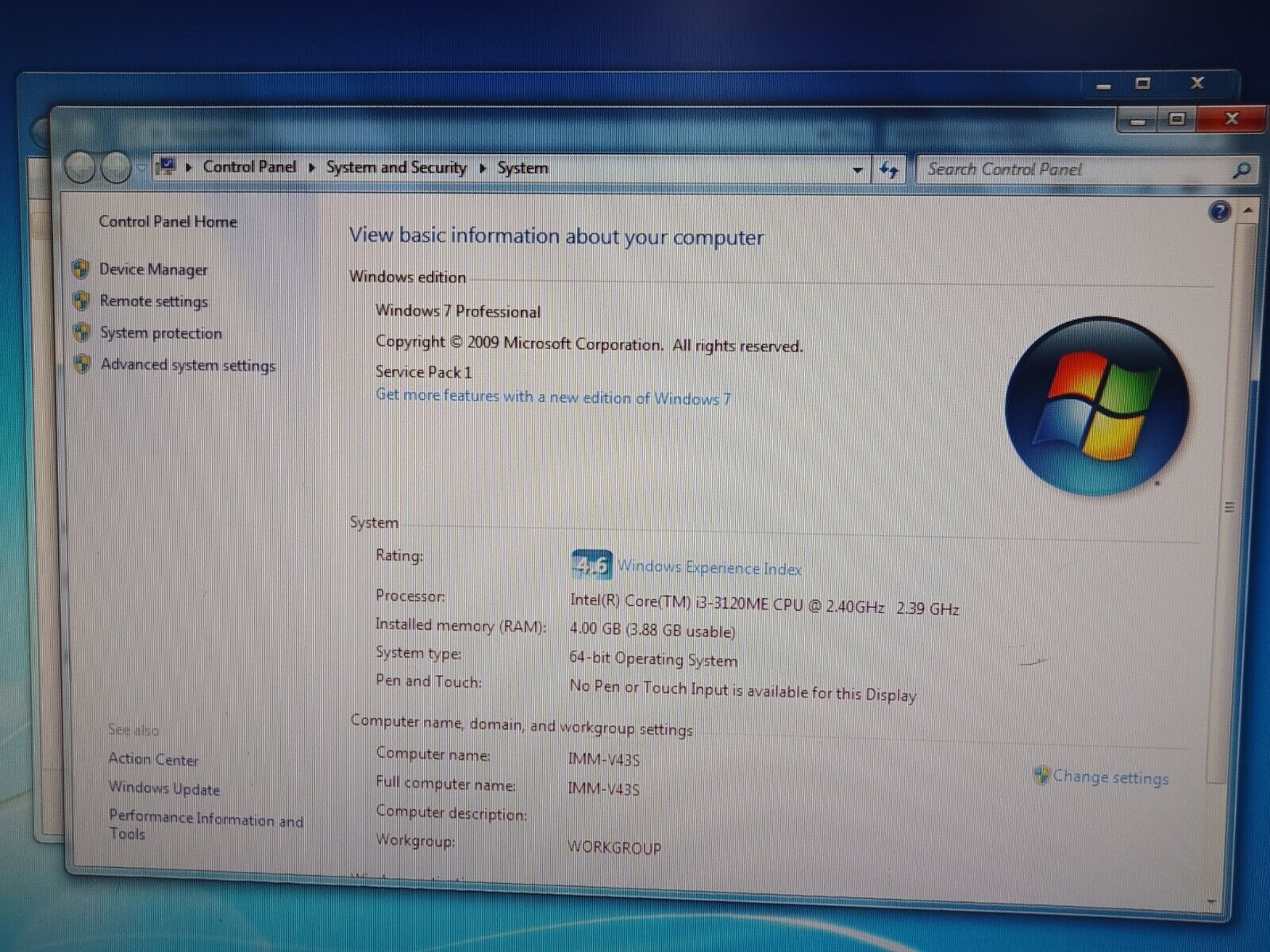
Task: Open Windows Experience Index link
Action: point(710,568)
